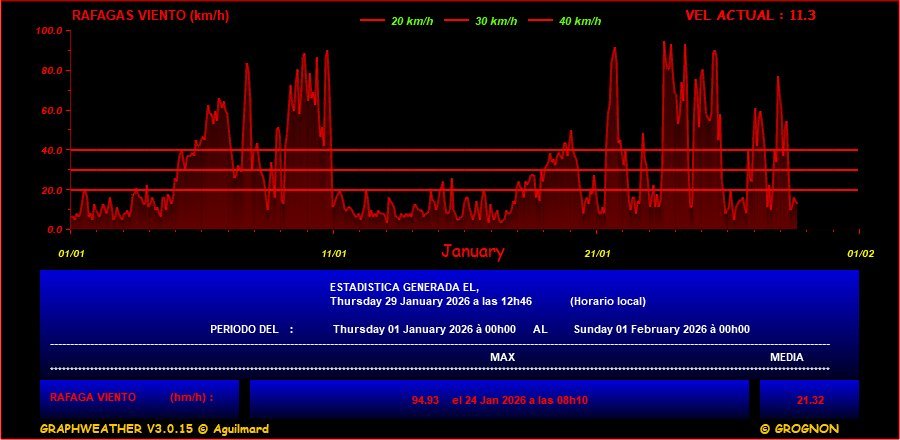
Task: Click the 40 km/h legend line swatch
Action: 540,21
